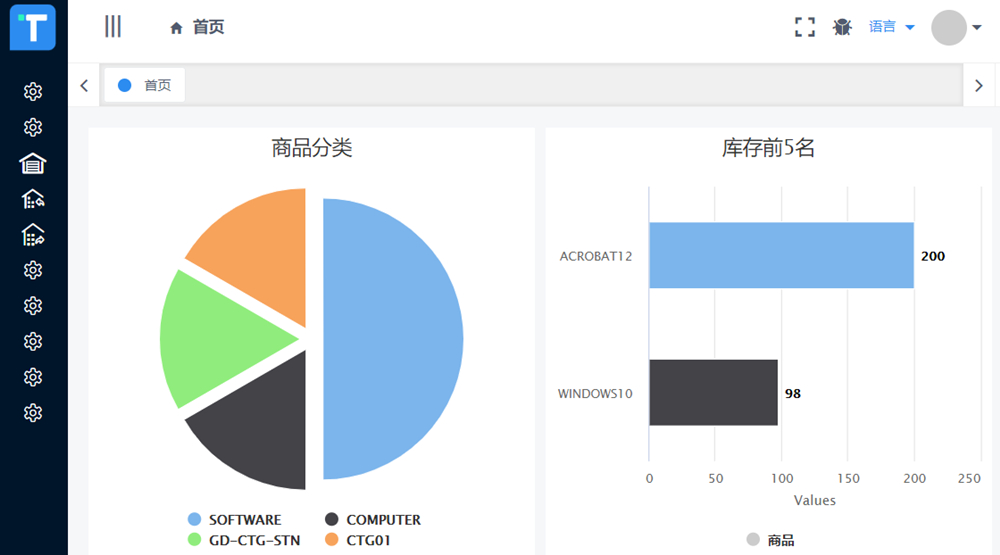Viewport: 1000px width, 555px height.
Task: Click the gray user avatar
Action: point(949,27)
